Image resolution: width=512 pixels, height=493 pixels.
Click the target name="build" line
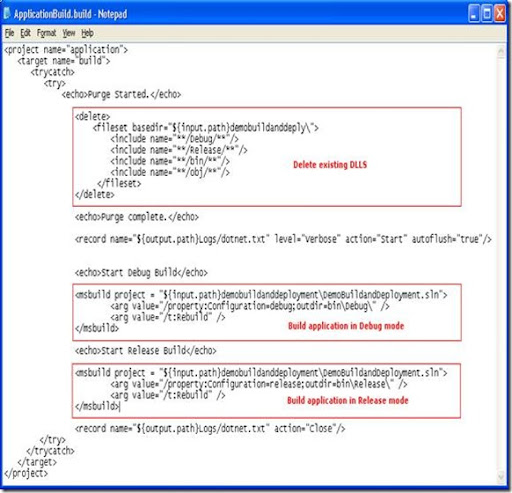[x=64, y=61]
